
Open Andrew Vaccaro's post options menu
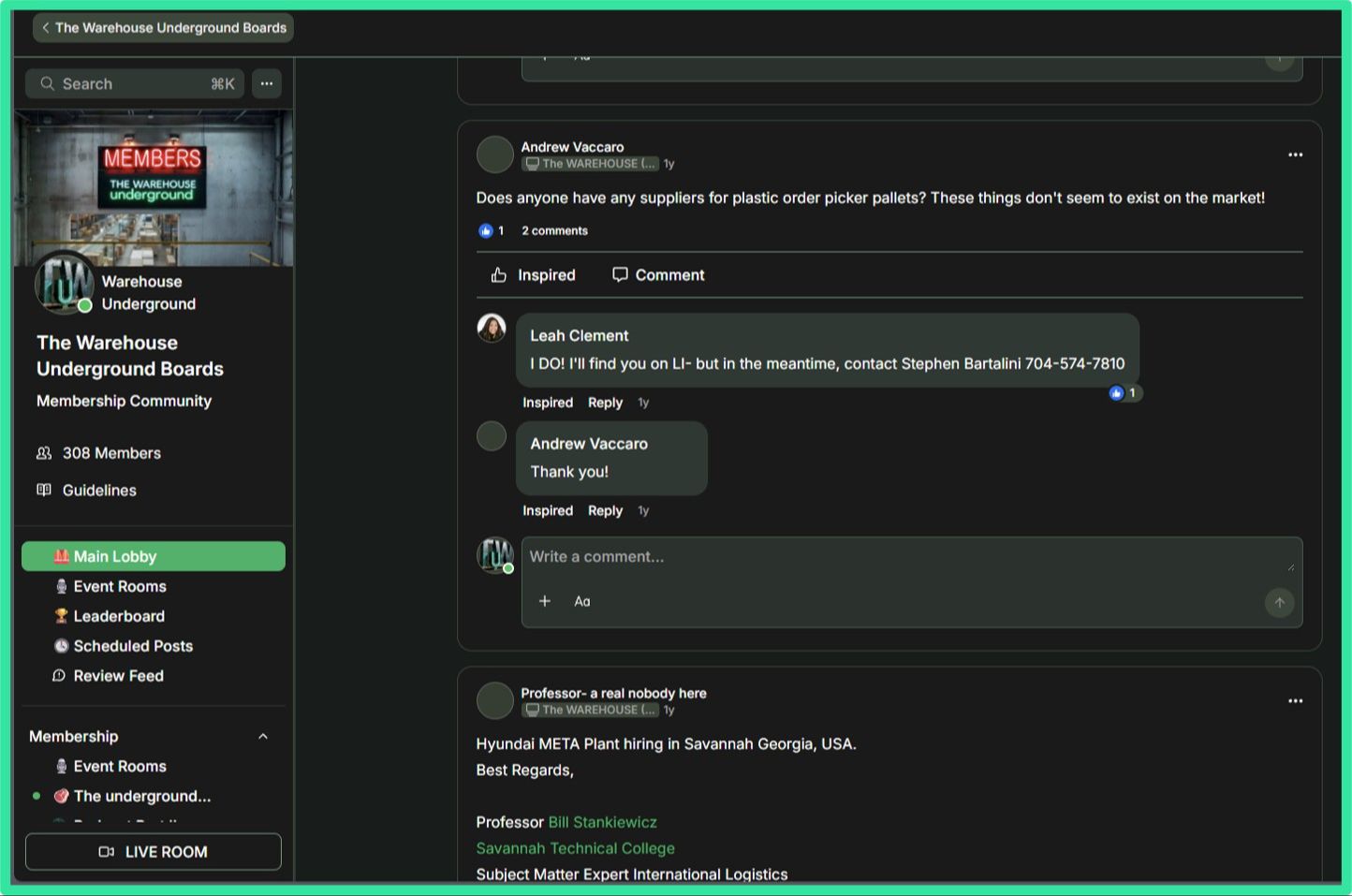[1295, 154]
